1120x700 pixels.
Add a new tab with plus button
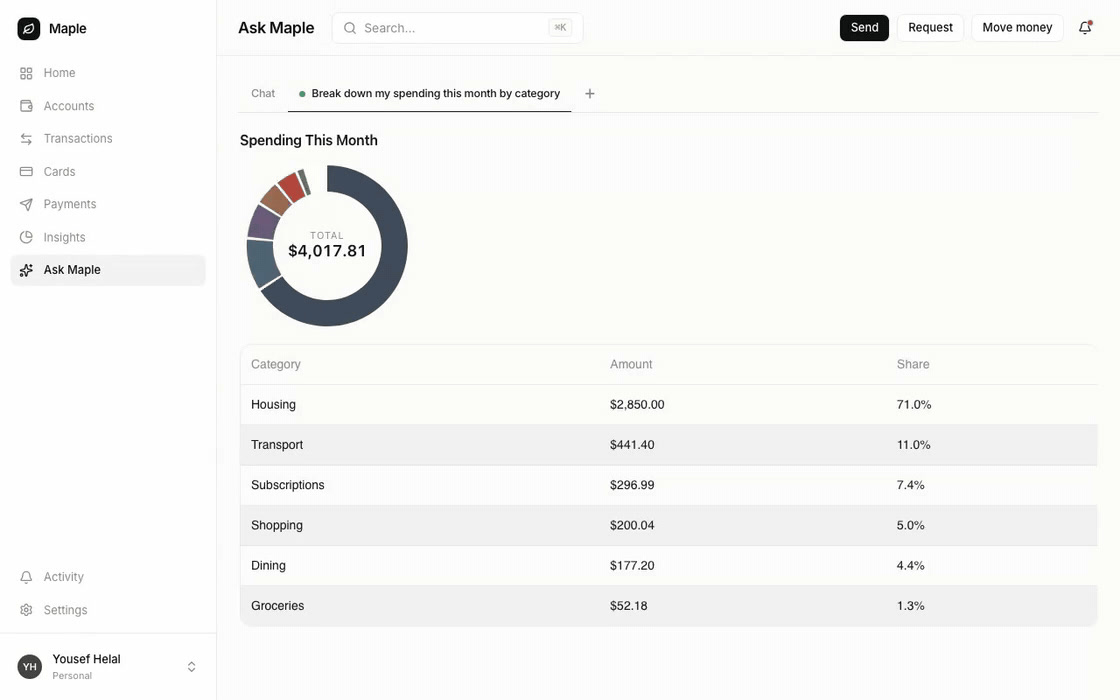(589, 94)
